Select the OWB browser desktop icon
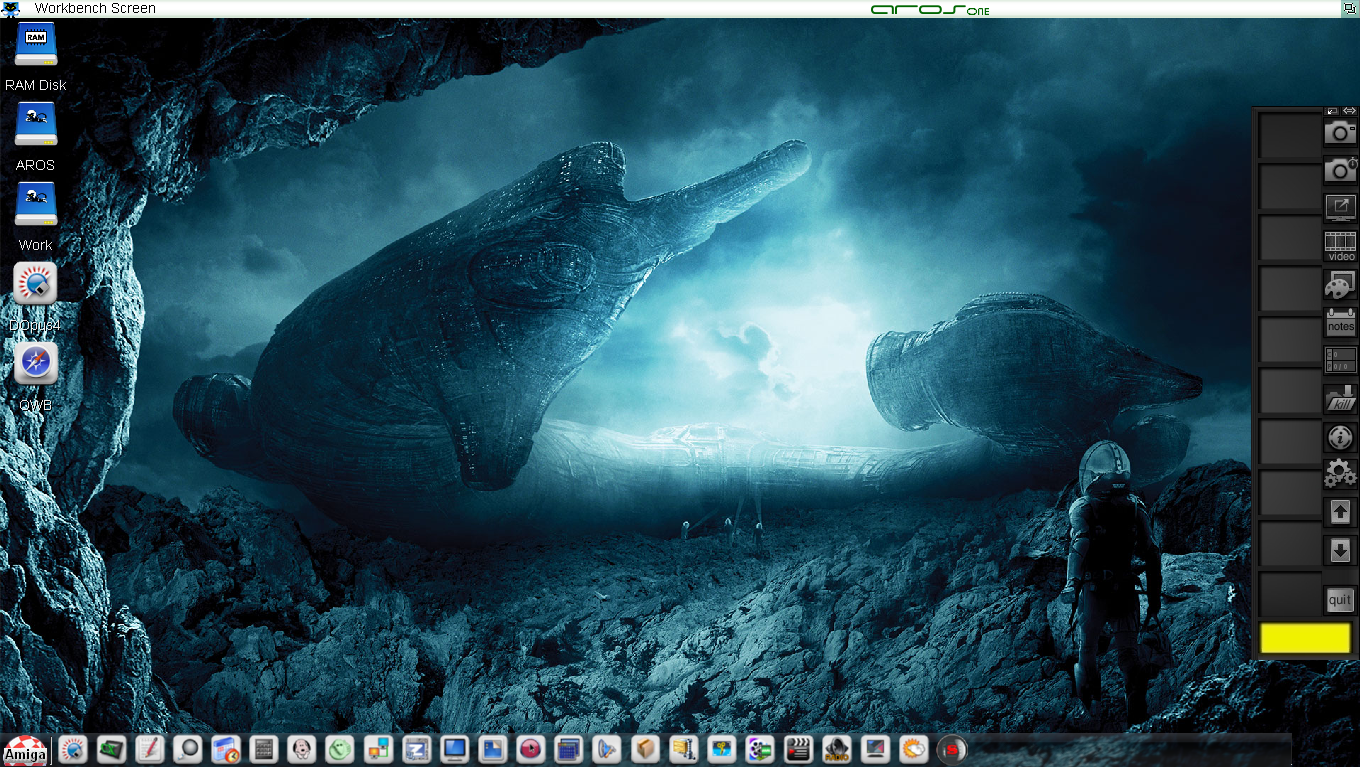This screenshot has height=767, width=1360. tap(36, 365)
